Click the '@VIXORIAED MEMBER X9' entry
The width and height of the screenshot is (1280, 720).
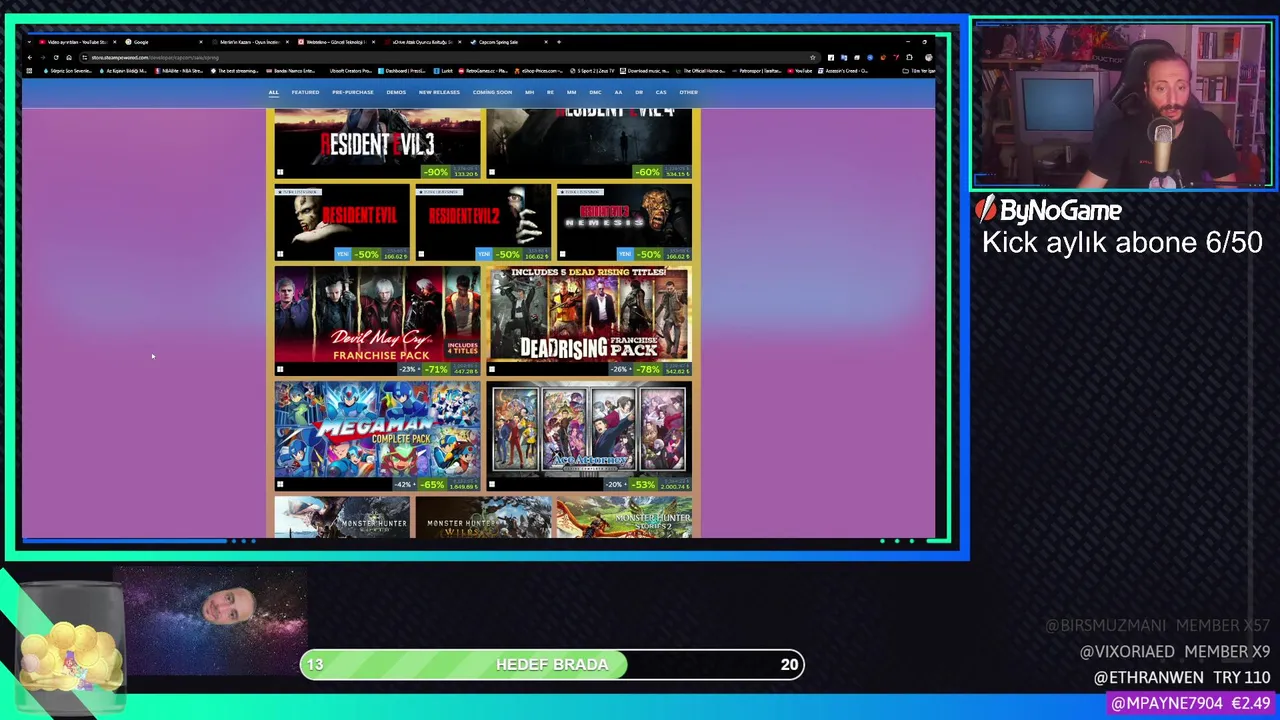tap(1175, 651)
